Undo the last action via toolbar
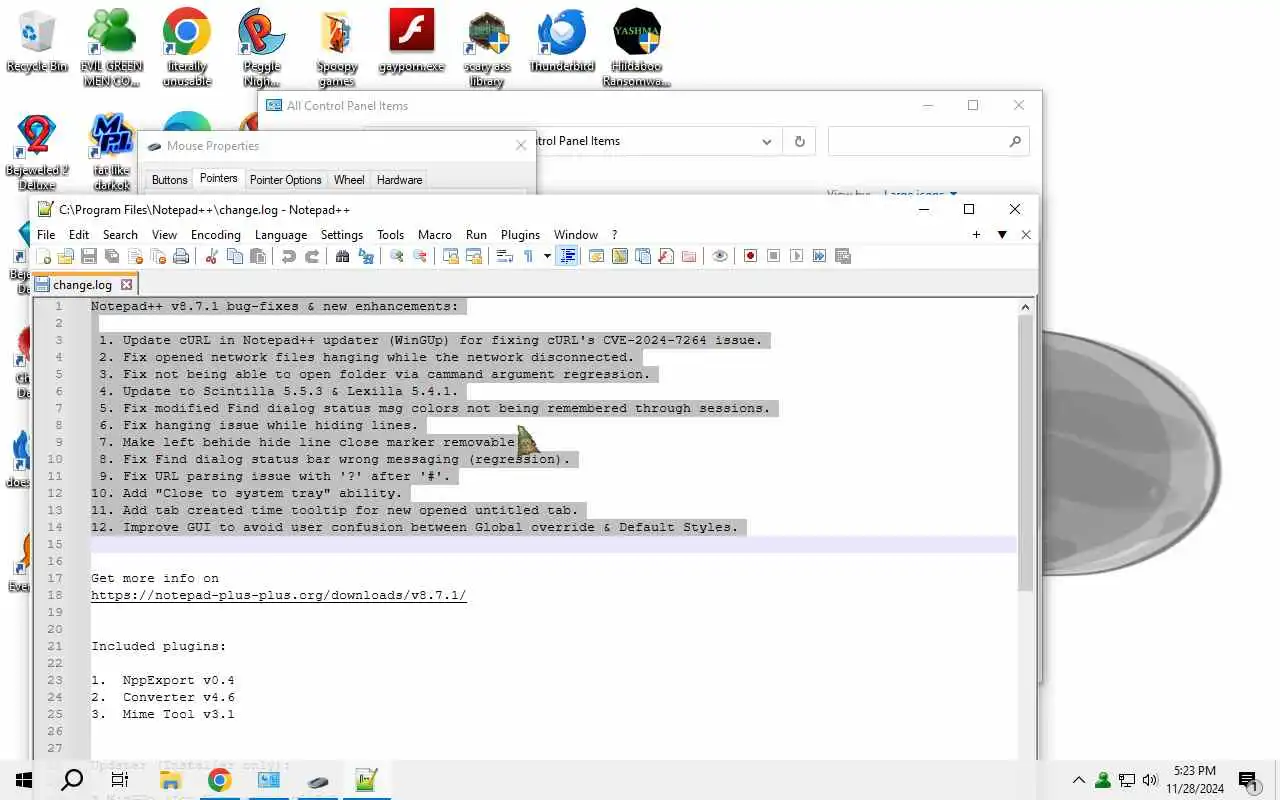This screenshot has width=1280, height=800. (x=288, y=256)
